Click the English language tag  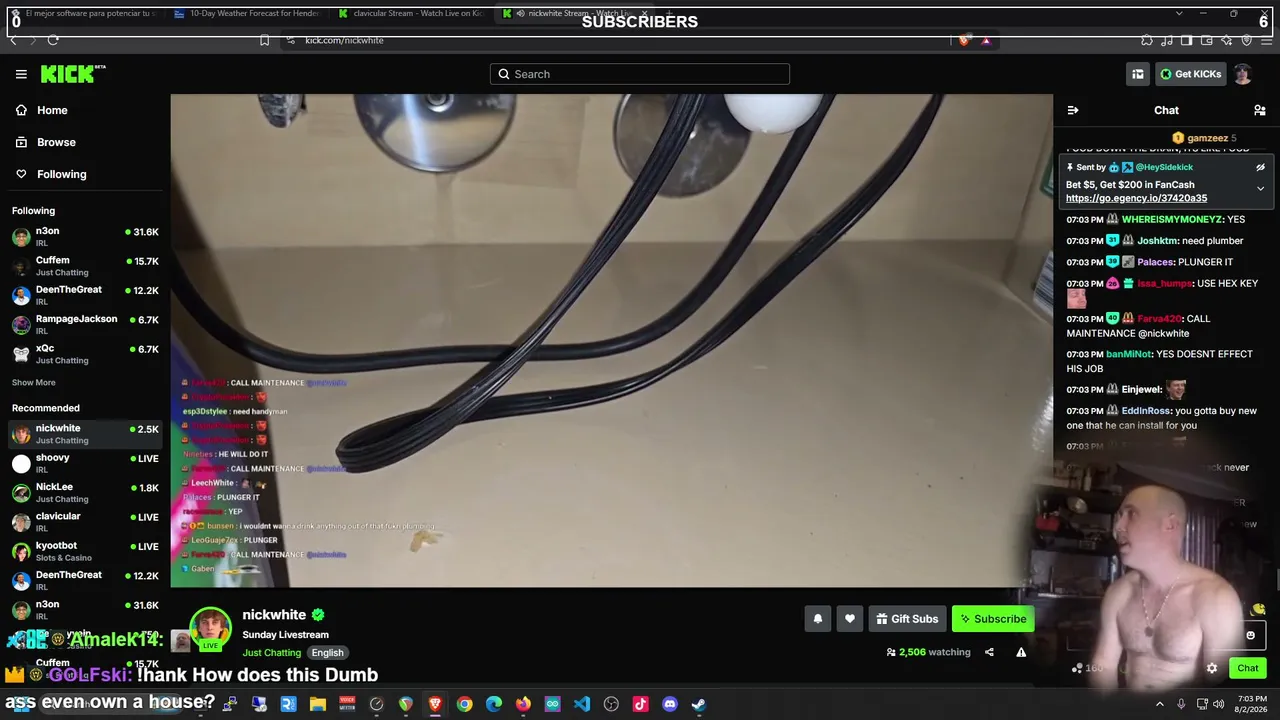327,653
